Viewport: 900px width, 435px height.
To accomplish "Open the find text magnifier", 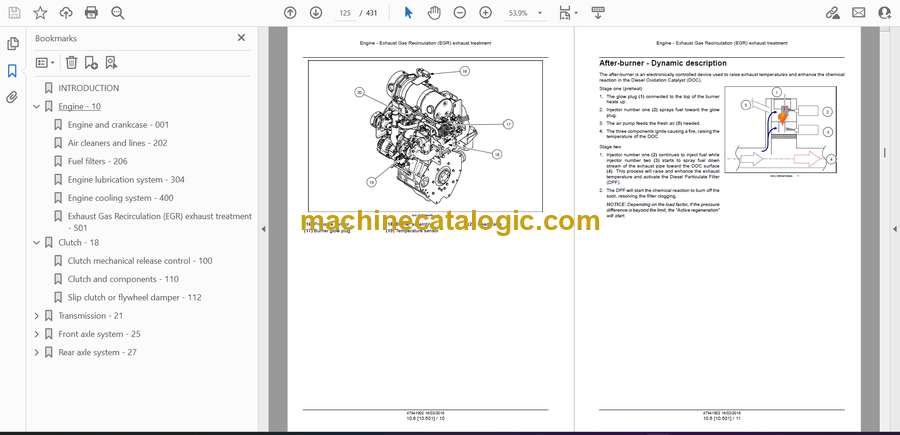I will coord(118,13).
